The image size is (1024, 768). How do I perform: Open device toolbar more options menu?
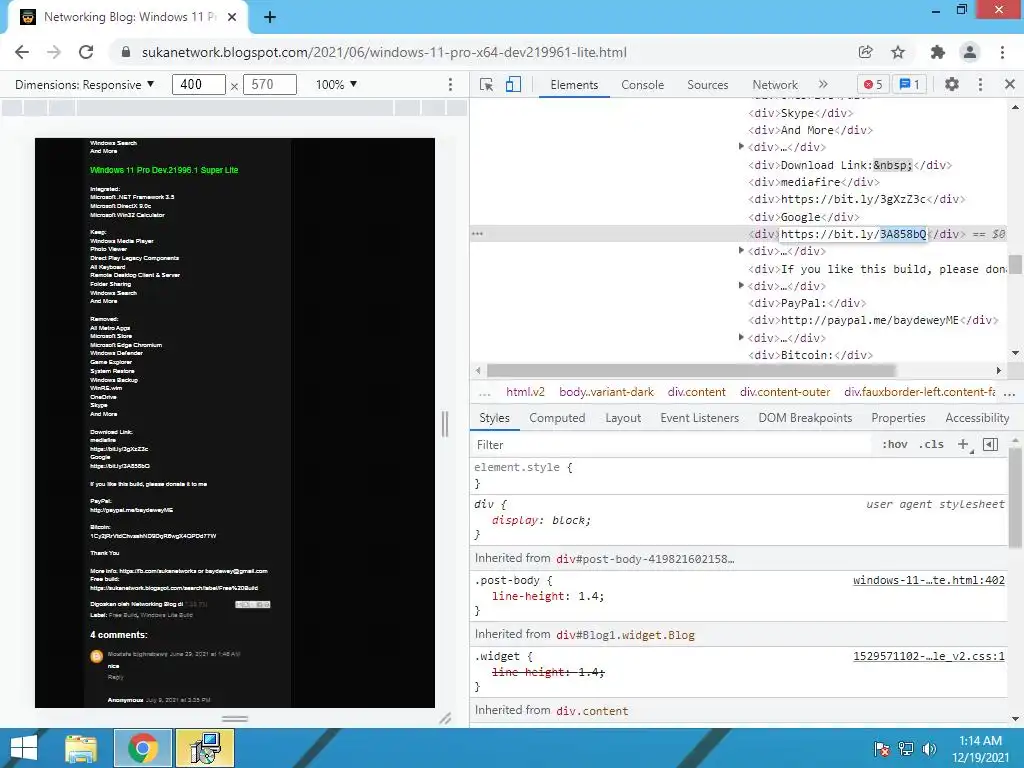click(x=450, y=85)
